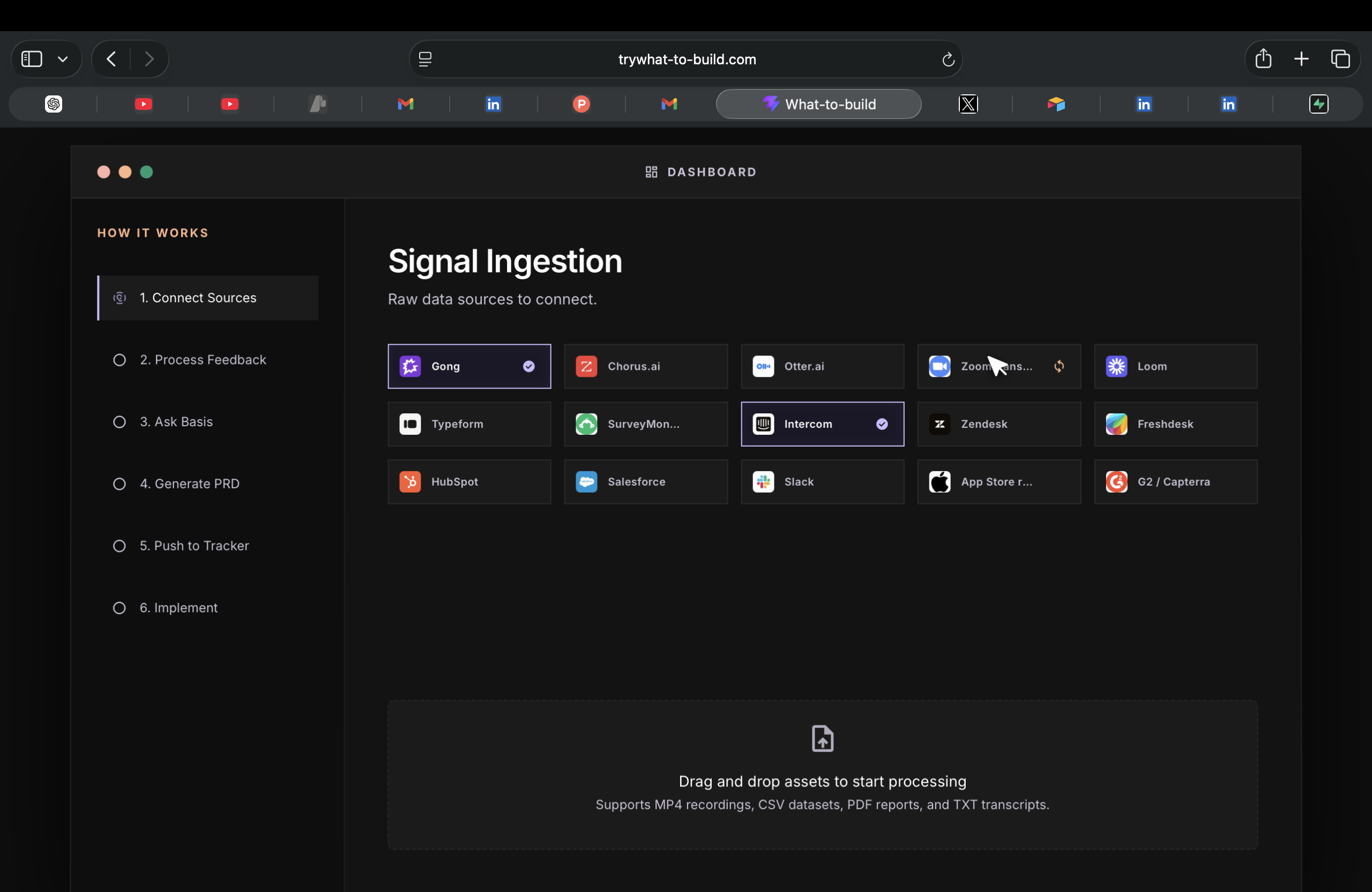Click the Loom logo icon
Viewport: 1372px width, 892px height.
[1116, 366]
